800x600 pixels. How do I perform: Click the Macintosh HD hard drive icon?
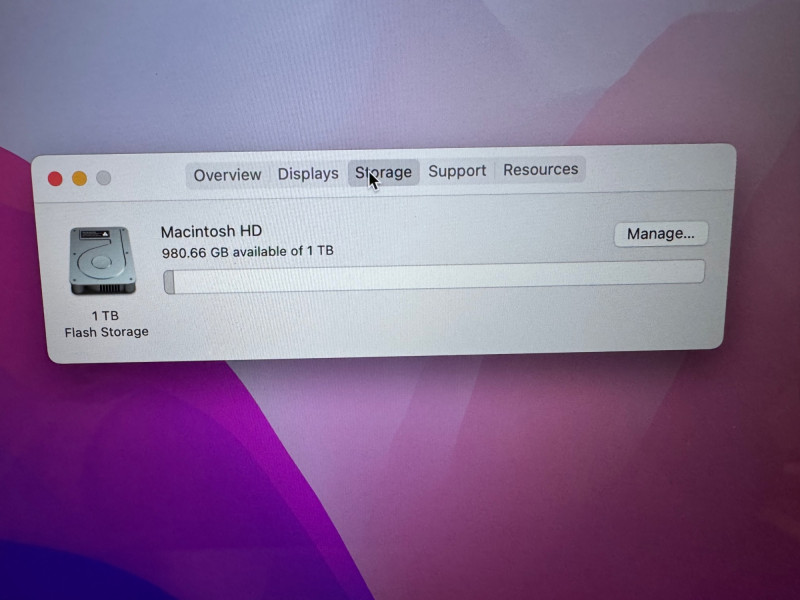pyautogui.click(x=102, y=260)
